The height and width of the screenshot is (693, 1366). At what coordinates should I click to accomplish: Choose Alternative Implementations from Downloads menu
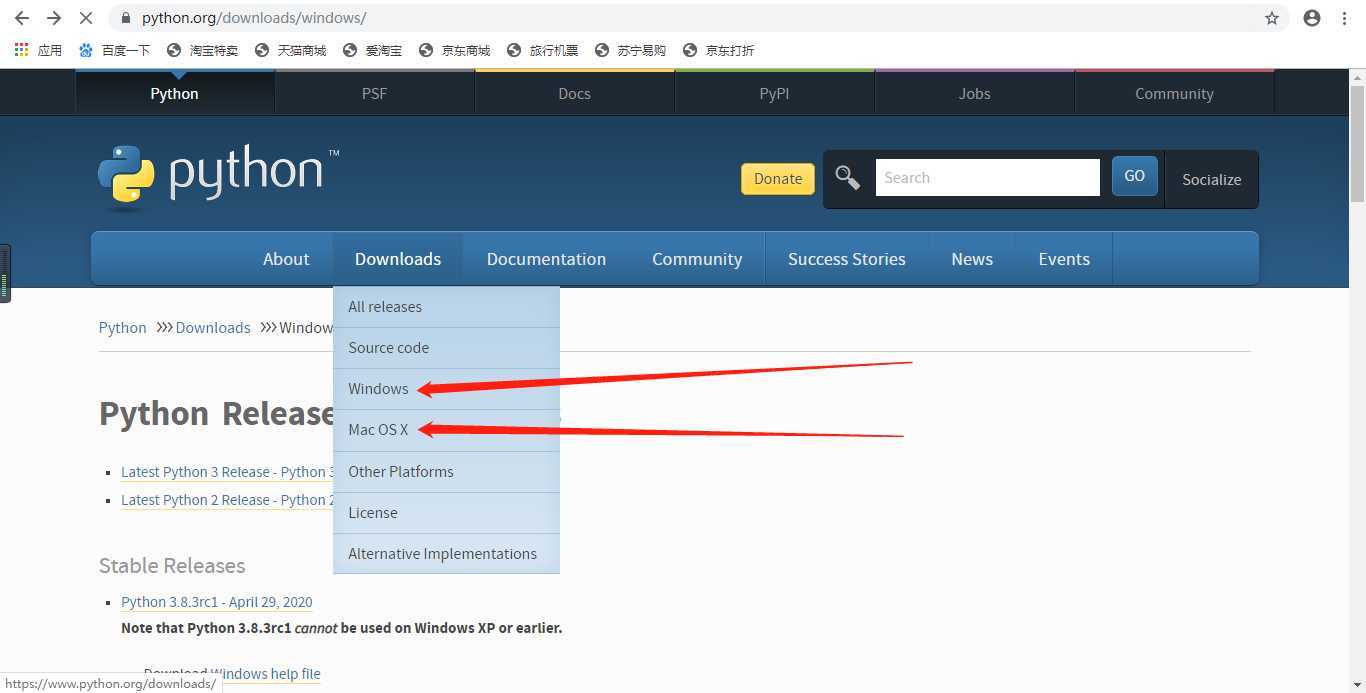click(x=446, y=554)
